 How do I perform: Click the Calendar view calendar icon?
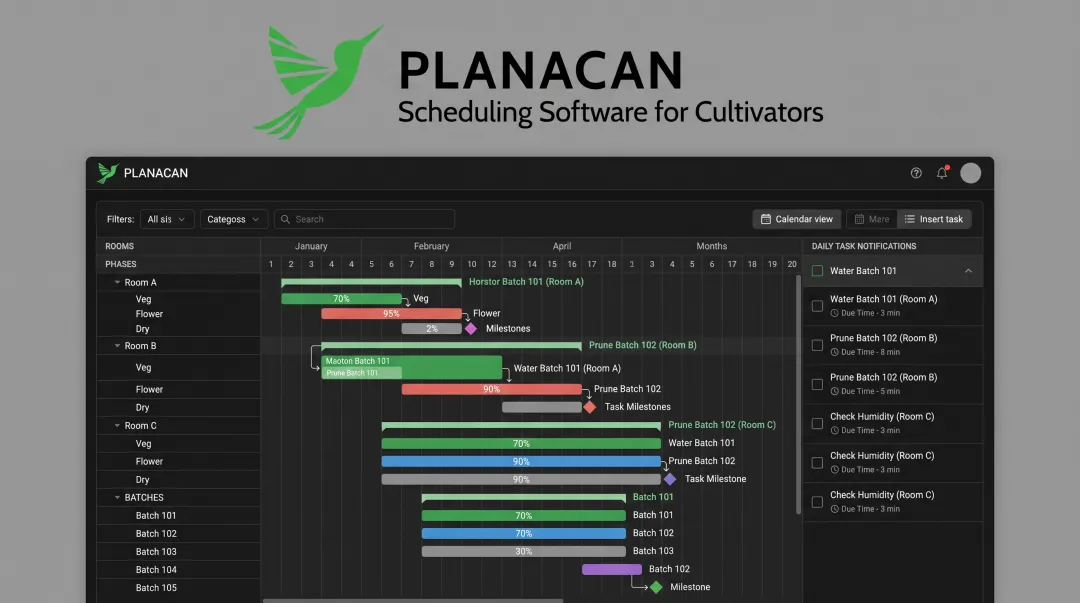click(x=766, y=219)
